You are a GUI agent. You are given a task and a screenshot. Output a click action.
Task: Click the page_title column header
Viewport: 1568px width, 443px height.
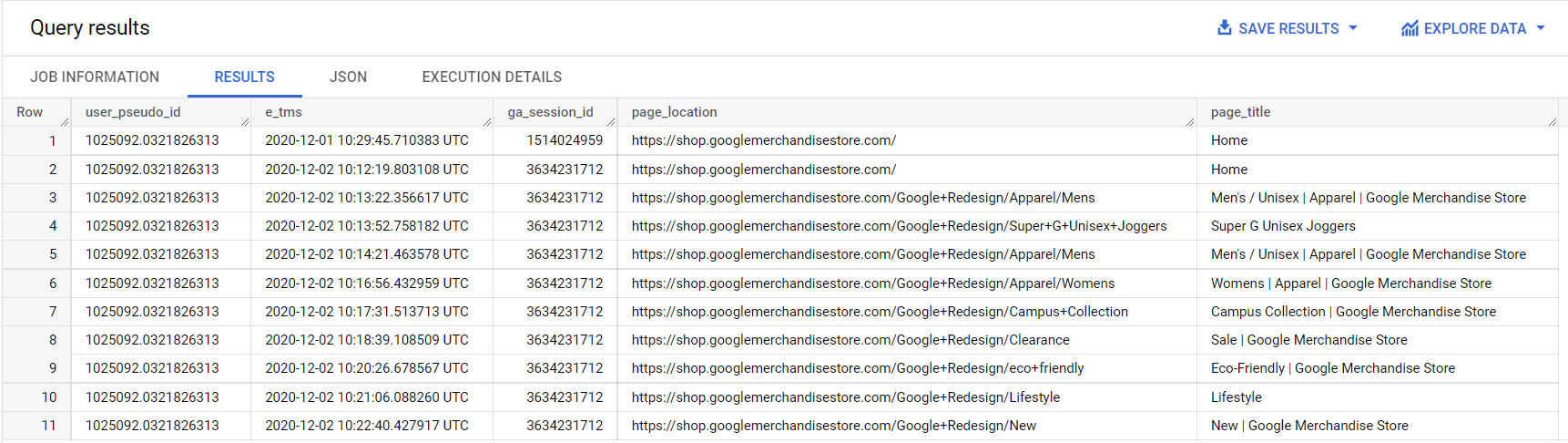(x=1240, y=112)
